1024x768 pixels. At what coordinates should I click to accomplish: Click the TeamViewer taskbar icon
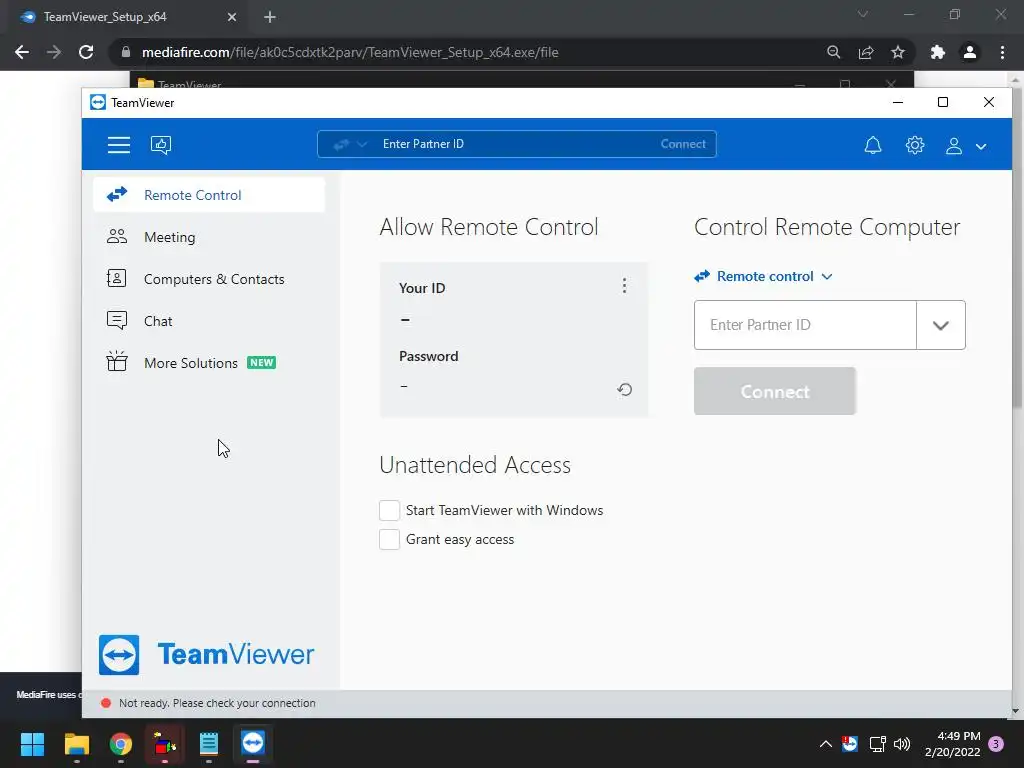(x=253, y=744)
